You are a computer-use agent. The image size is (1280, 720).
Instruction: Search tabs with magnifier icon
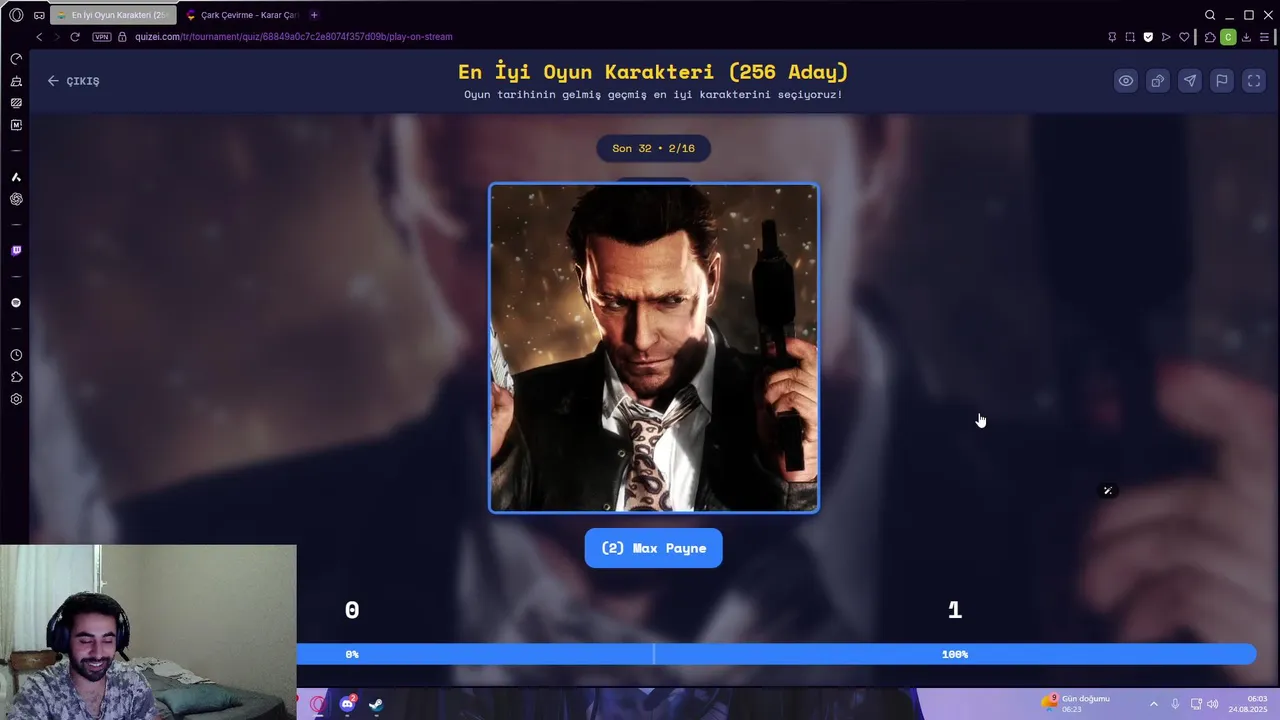tap(1210, 15)
